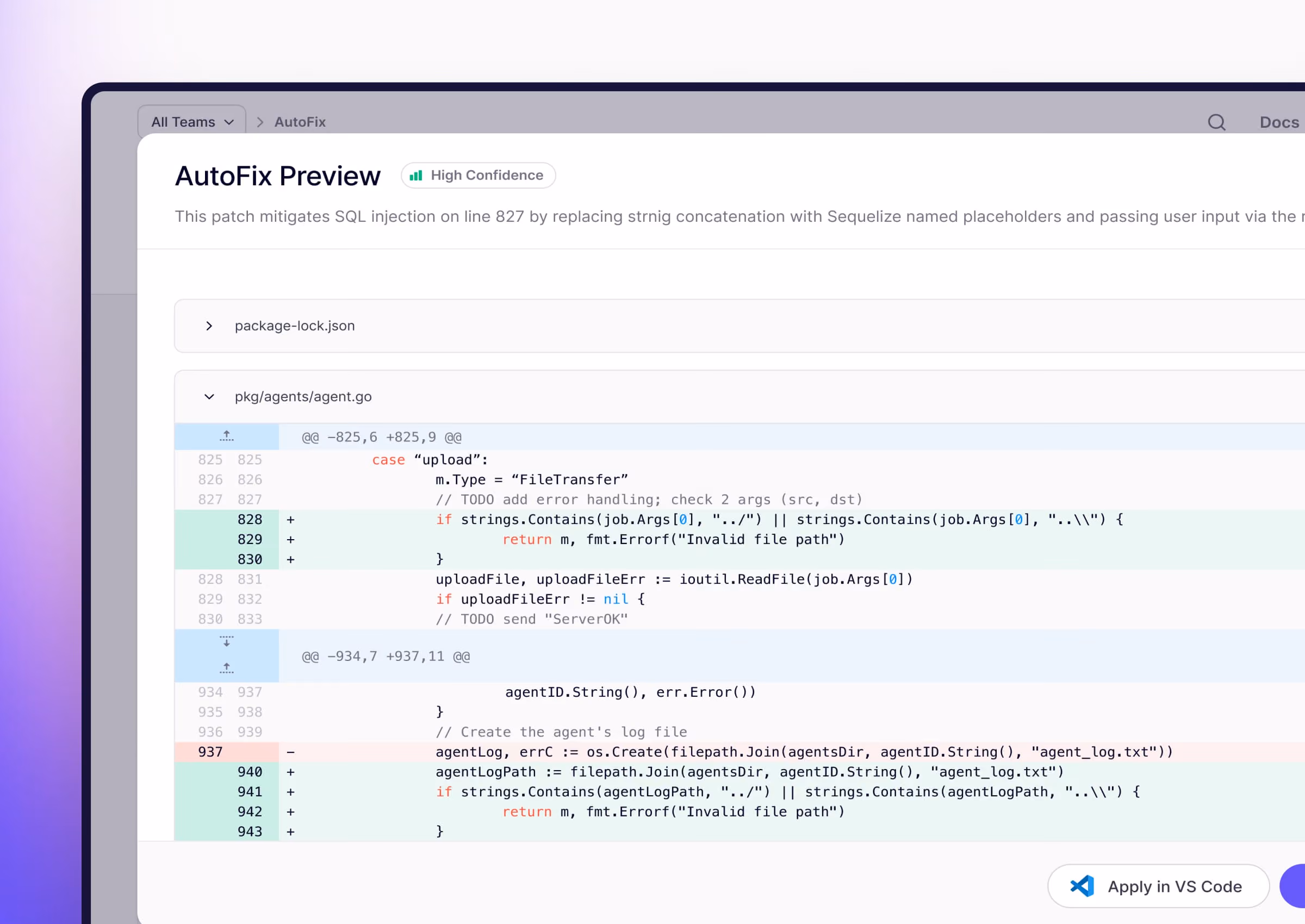Click added line number 828
Viewport: 1305px width, 924px height.
click(x=250, y=520)
